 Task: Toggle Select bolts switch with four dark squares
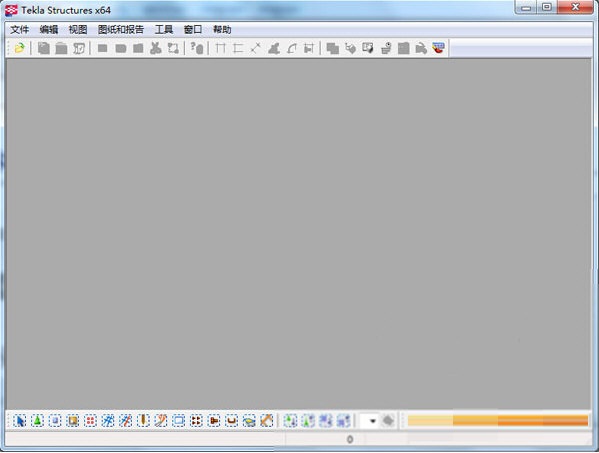pyautogui.click(x=196, y=421)
